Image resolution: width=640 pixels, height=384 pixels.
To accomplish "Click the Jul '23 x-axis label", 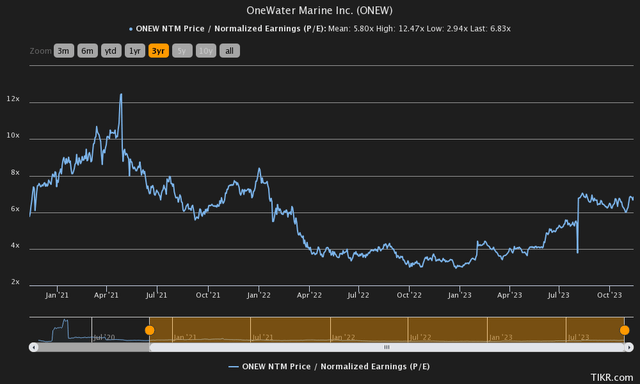I will [558, 295].
